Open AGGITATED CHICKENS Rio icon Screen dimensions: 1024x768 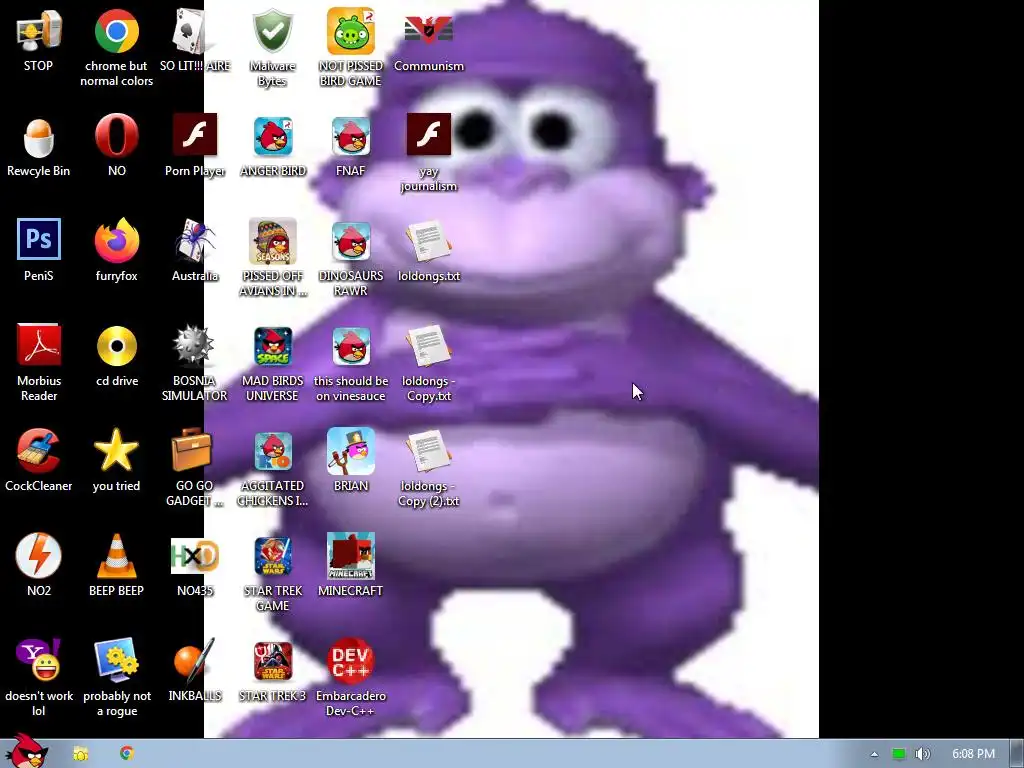pos(273,451)
